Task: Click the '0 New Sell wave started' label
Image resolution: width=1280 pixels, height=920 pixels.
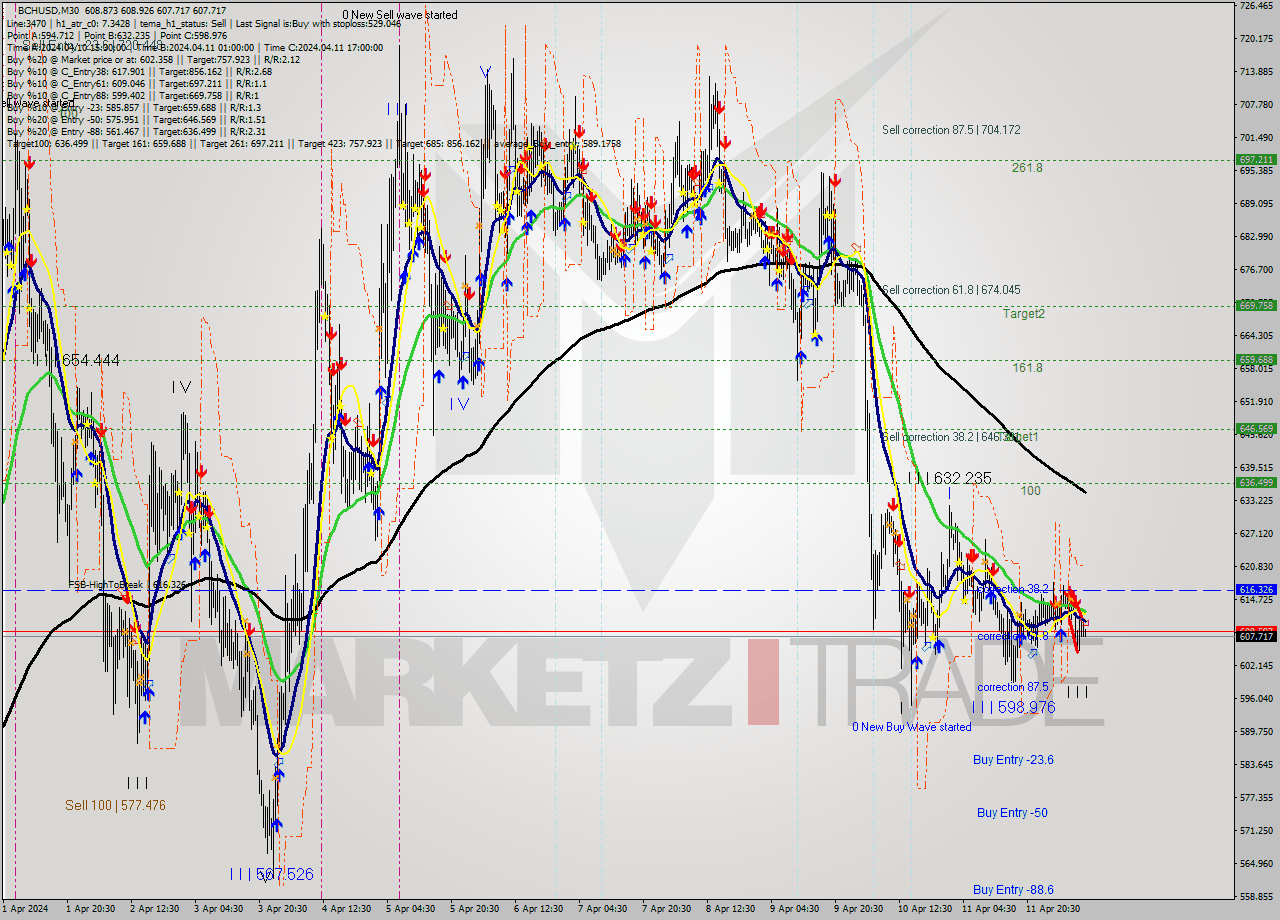Action: tap(400, 15)
